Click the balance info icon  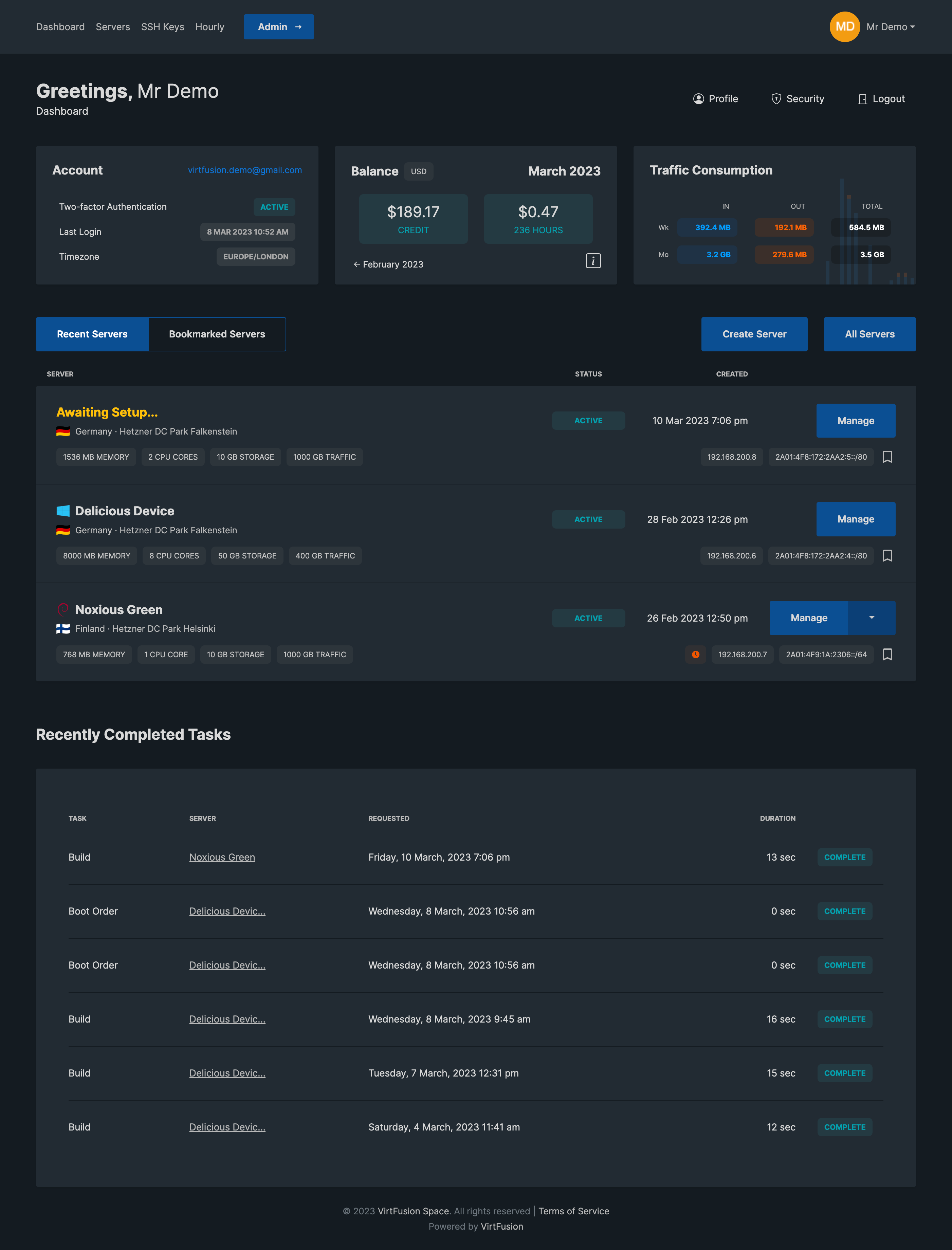pos(593,261)
